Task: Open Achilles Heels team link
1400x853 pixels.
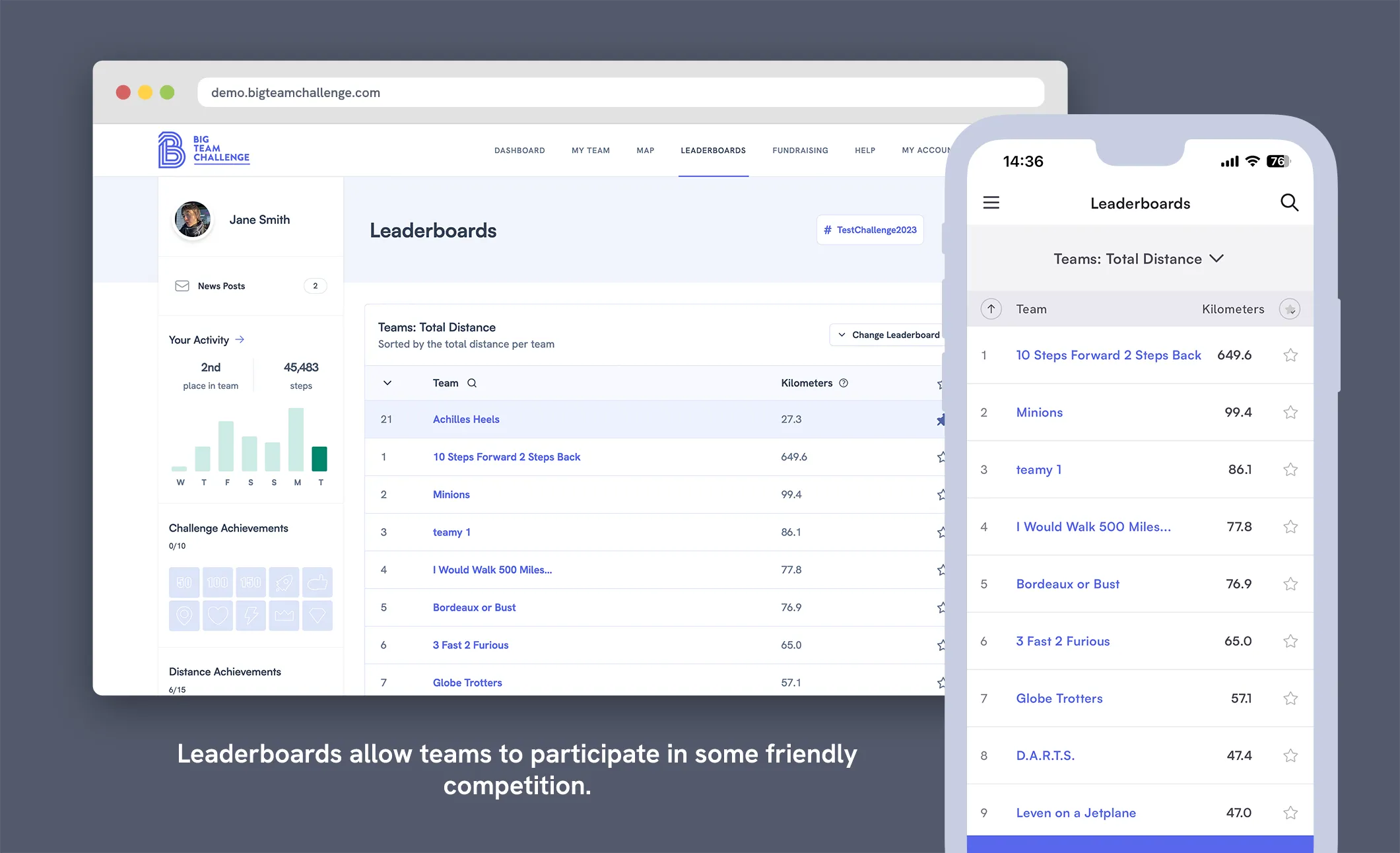Action: pos(466,419)
